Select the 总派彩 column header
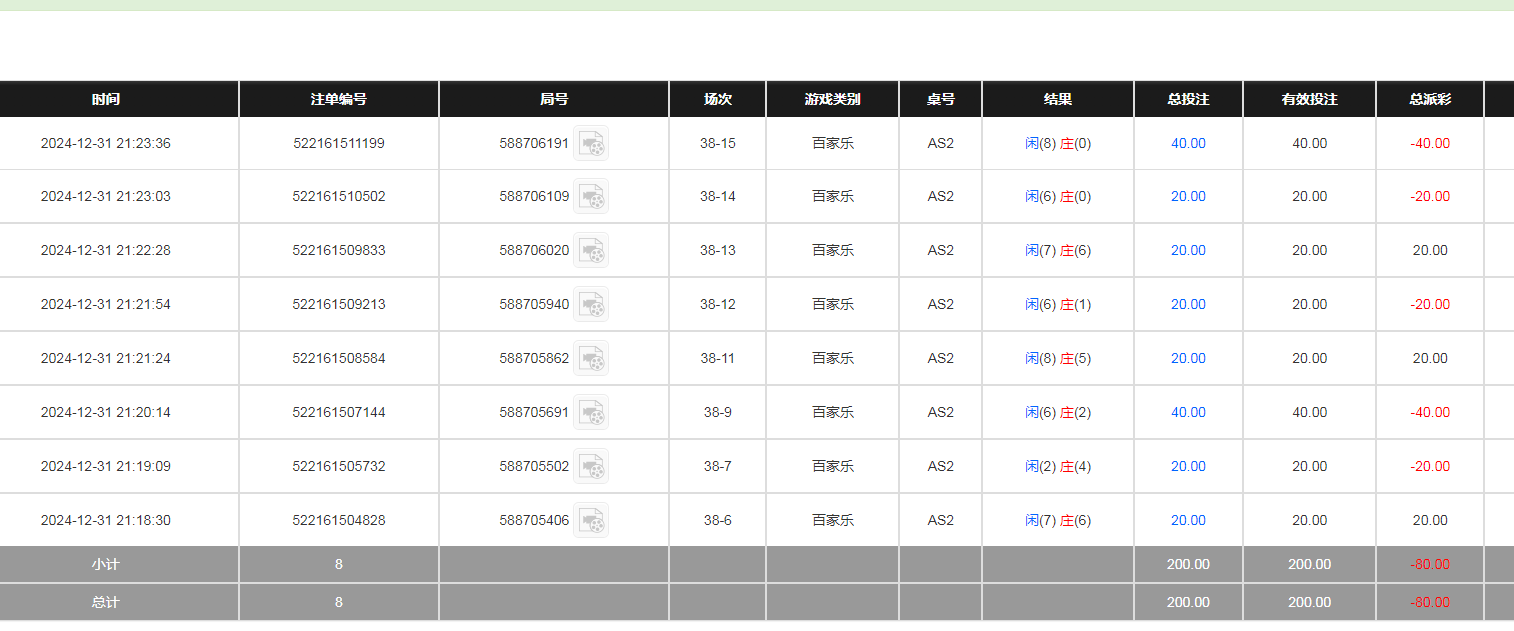 click(1430, 100)
